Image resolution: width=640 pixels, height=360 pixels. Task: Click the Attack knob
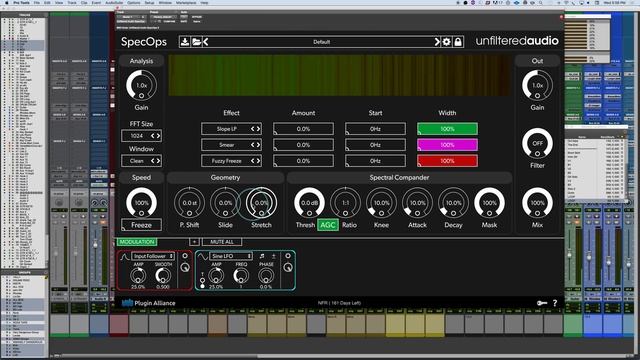(417, 202)
